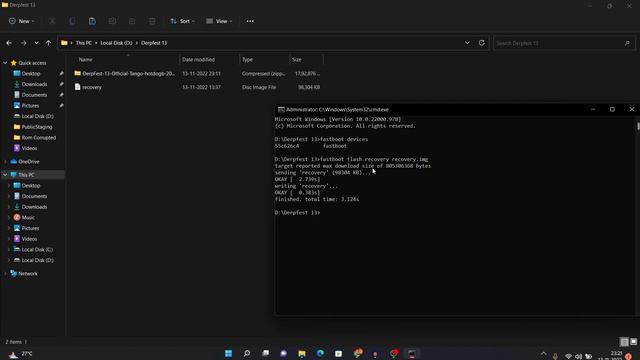
Task: Go forward with the right arrow
Action: click(23, 43)
